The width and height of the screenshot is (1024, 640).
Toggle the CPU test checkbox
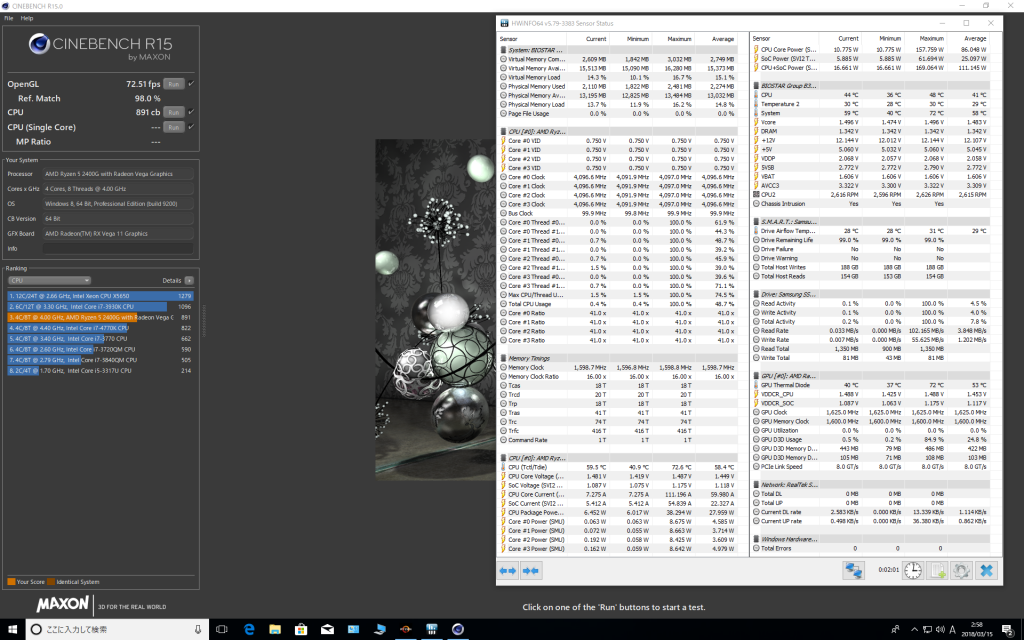[x=191, y=112]
